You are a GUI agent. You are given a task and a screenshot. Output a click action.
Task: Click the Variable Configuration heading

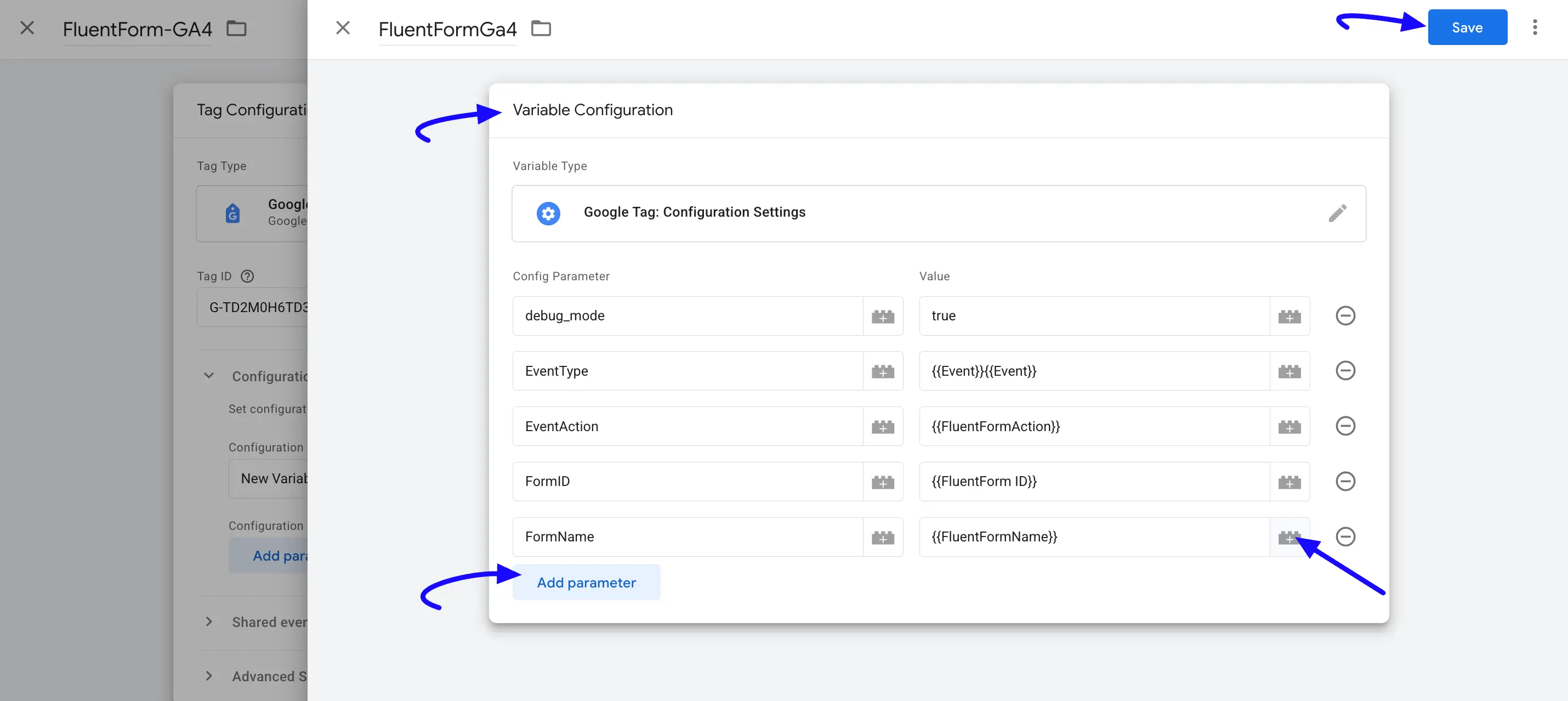tap(592, 110)
